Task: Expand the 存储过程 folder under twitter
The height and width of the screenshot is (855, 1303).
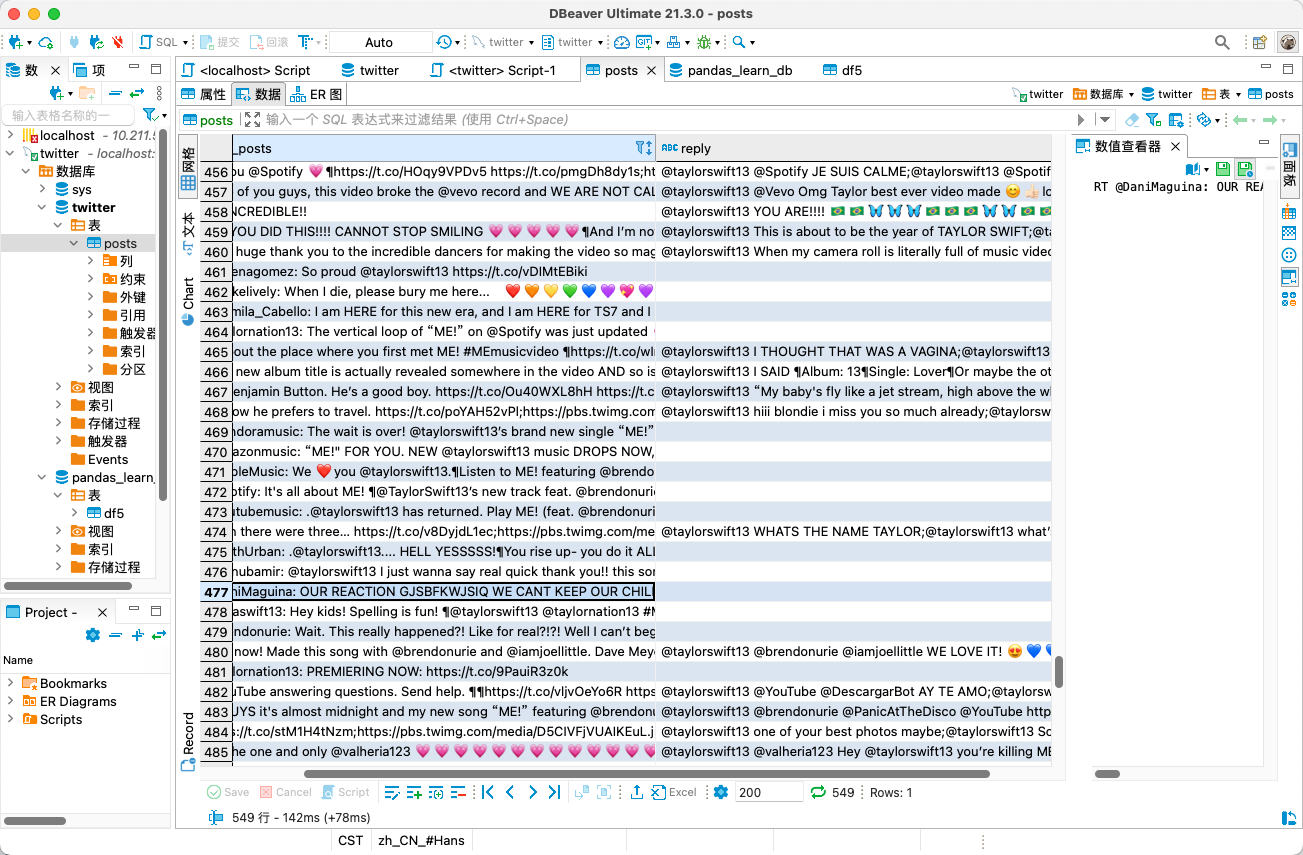Action: 59,423
